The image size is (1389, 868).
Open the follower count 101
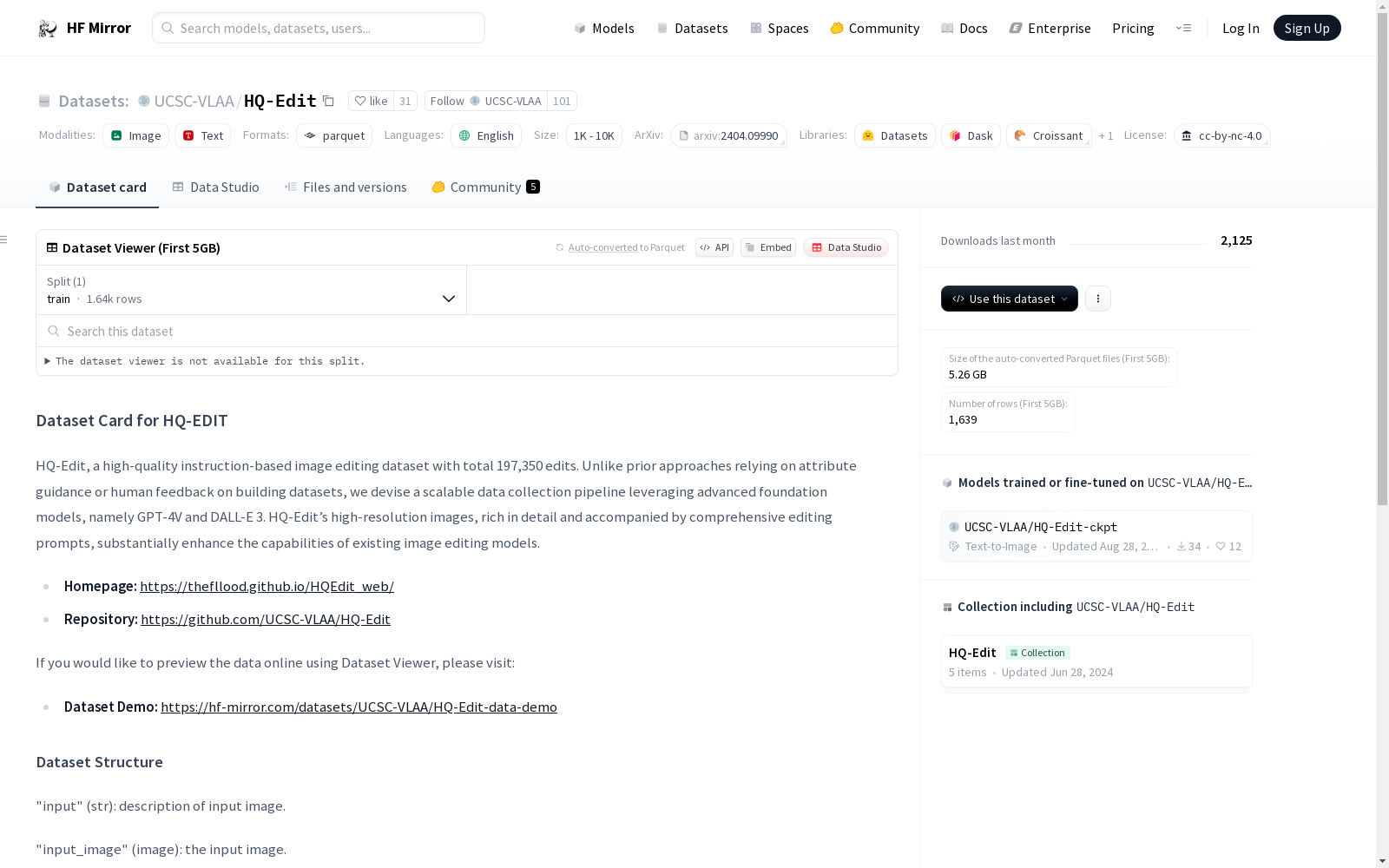tap(563, 101)
